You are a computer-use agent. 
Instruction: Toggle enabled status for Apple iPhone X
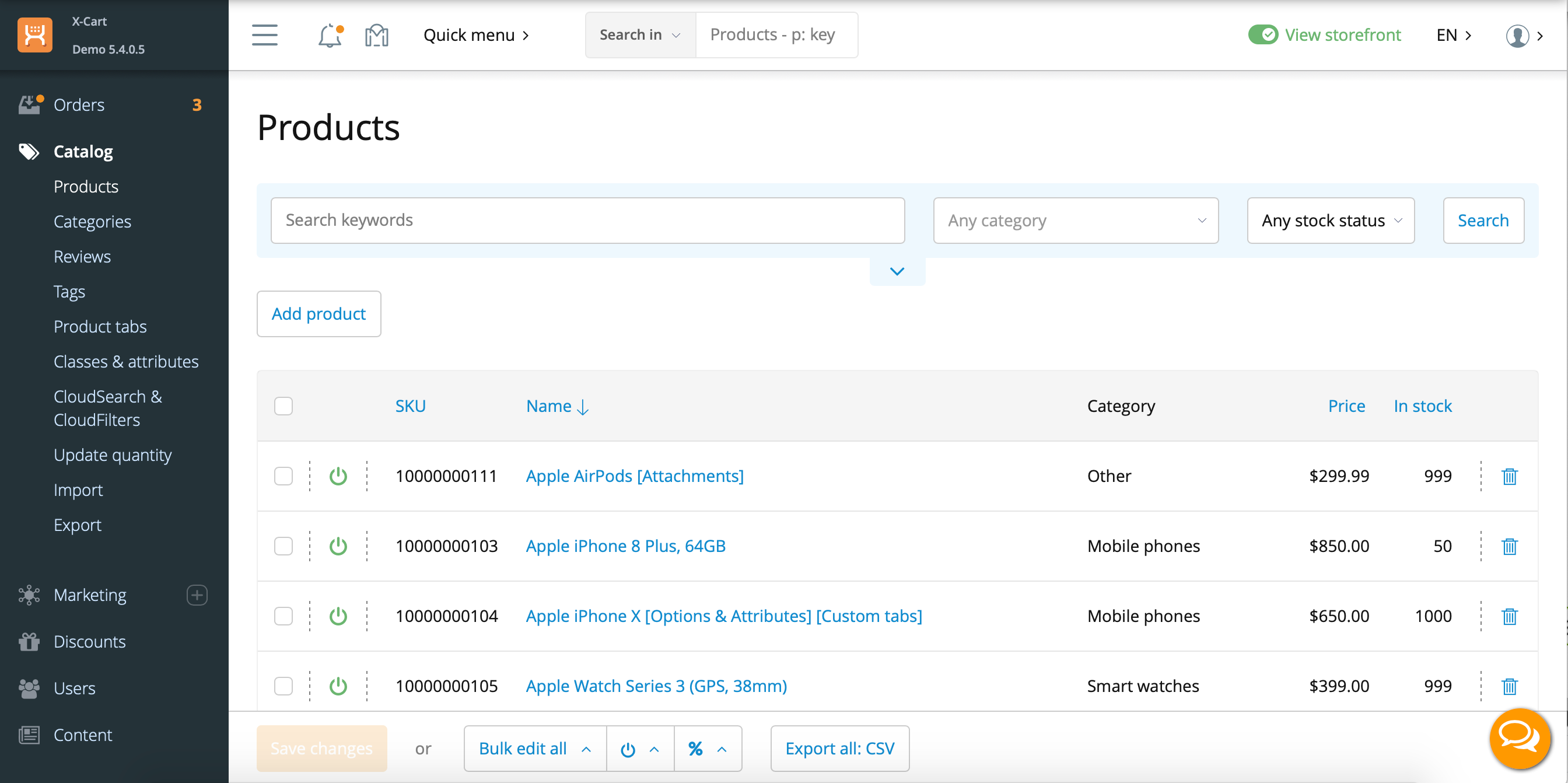point(338,616)
